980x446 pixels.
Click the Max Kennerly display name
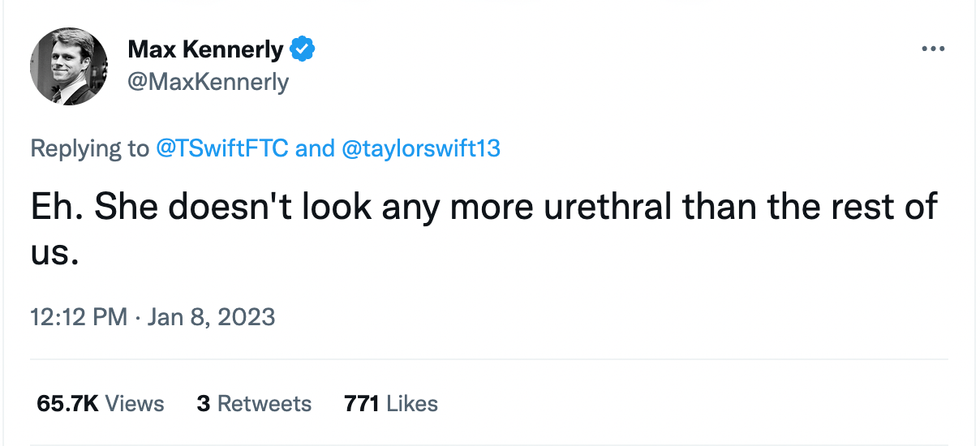point(206,49)
